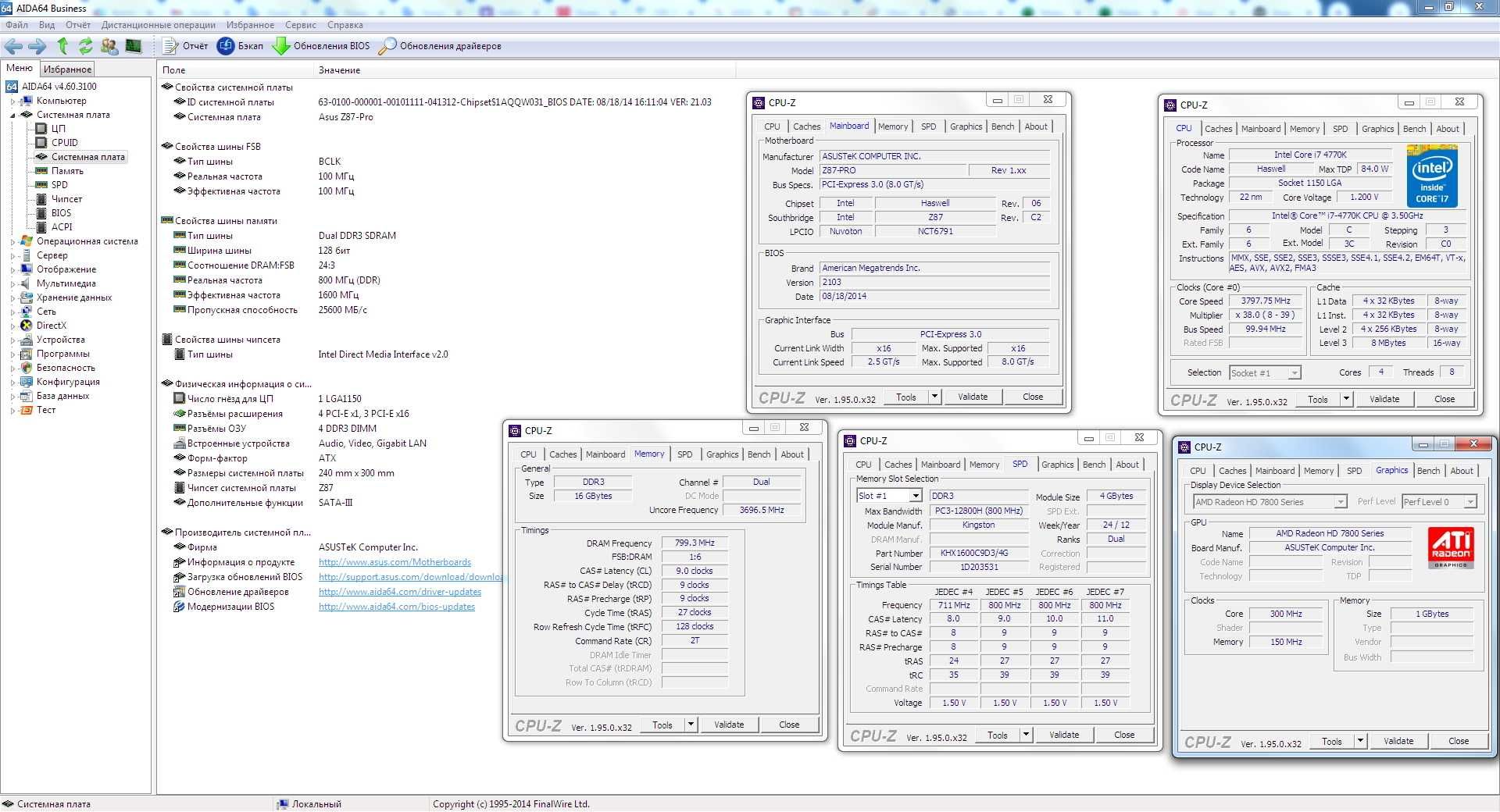Viewport: 1500px width, 812px height.
Task: Click the DirectX icon in the tree
Action: [x=27, y=326]
